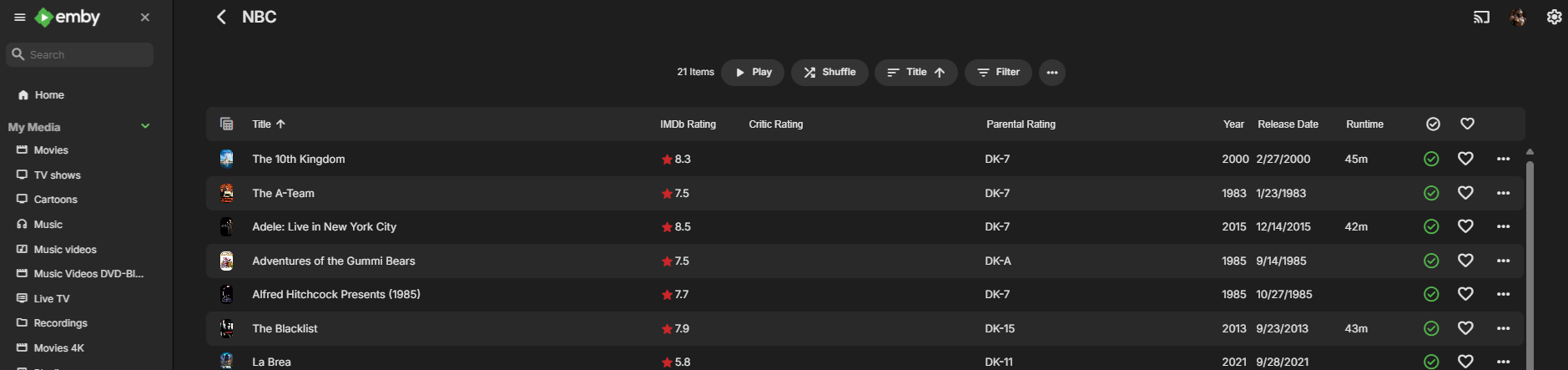Favorite The Blacklist
The width and height of the screenshot is (1568, 370).
[1465, 328]
